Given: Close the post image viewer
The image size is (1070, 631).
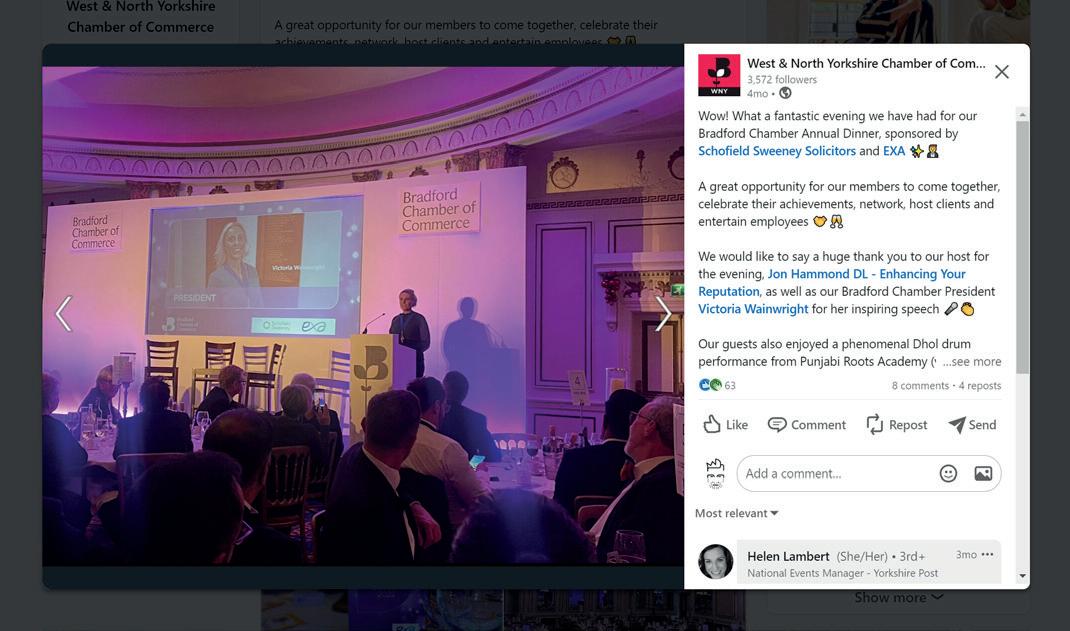Looking at the screenshot, I should [1001, 72].
